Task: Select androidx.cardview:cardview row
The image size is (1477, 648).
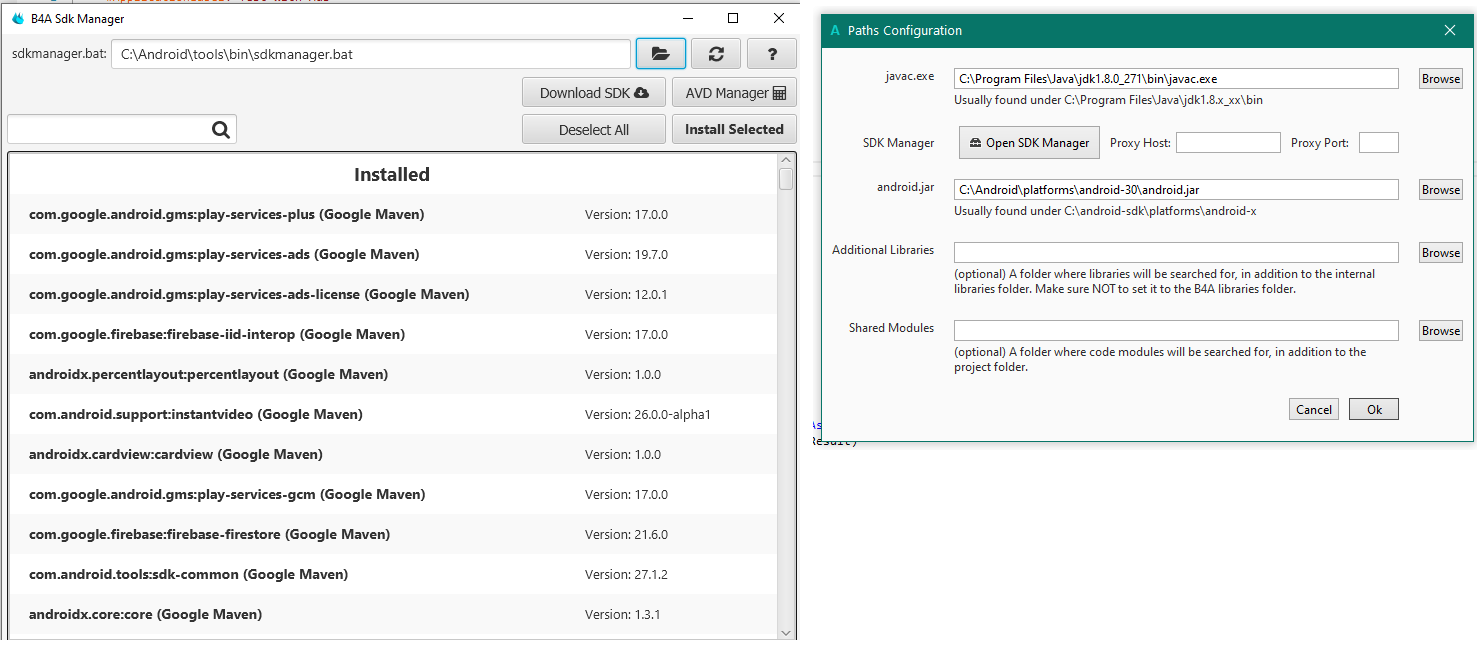Action: click(392, 454)
